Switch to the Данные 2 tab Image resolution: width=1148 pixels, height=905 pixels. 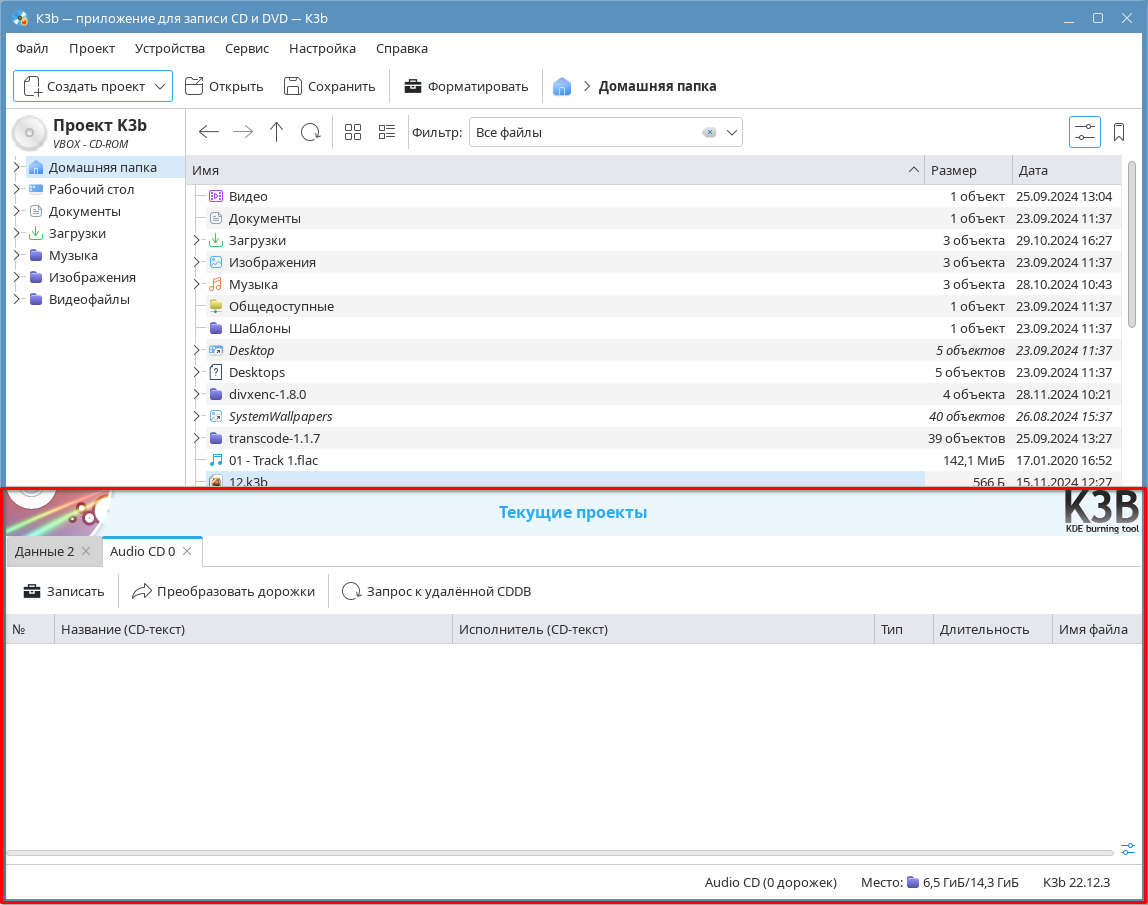point(44,551)
